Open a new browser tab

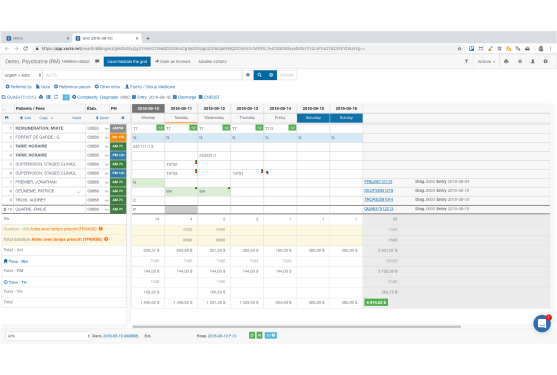[x=148, y=38]
